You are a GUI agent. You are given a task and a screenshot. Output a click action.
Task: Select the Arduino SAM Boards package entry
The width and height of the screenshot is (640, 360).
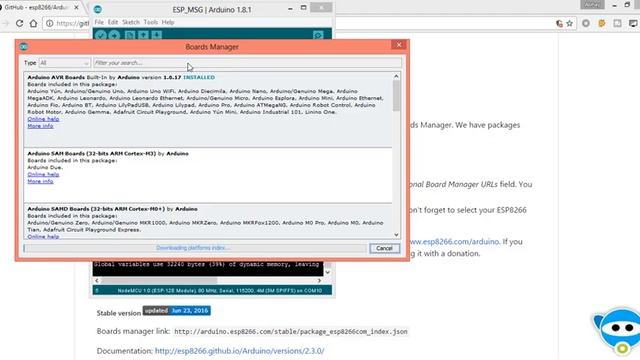click(x=208, y=176)
